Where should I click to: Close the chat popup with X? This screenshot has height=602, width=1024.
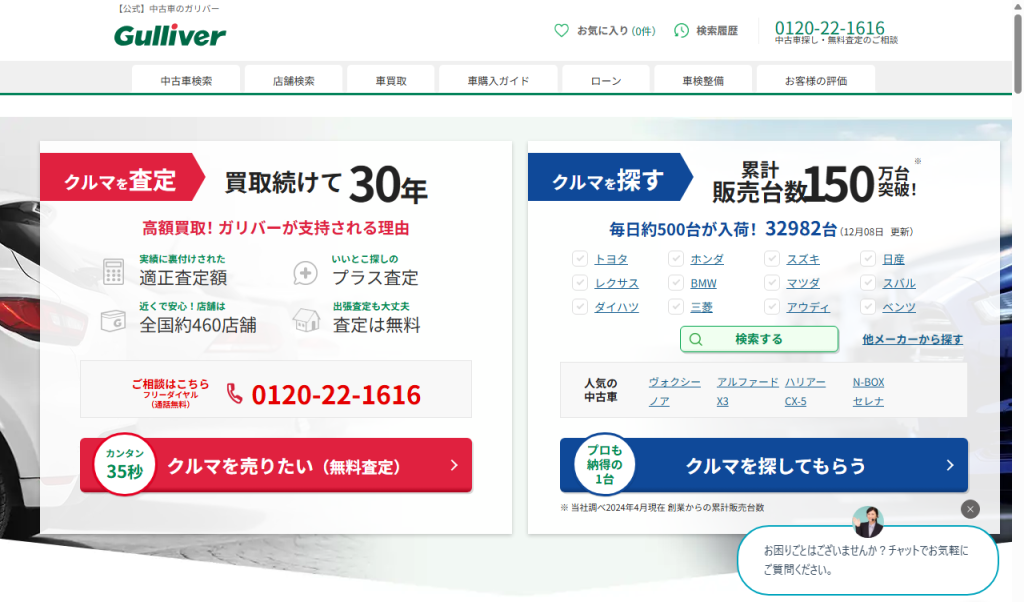(970, 509)
